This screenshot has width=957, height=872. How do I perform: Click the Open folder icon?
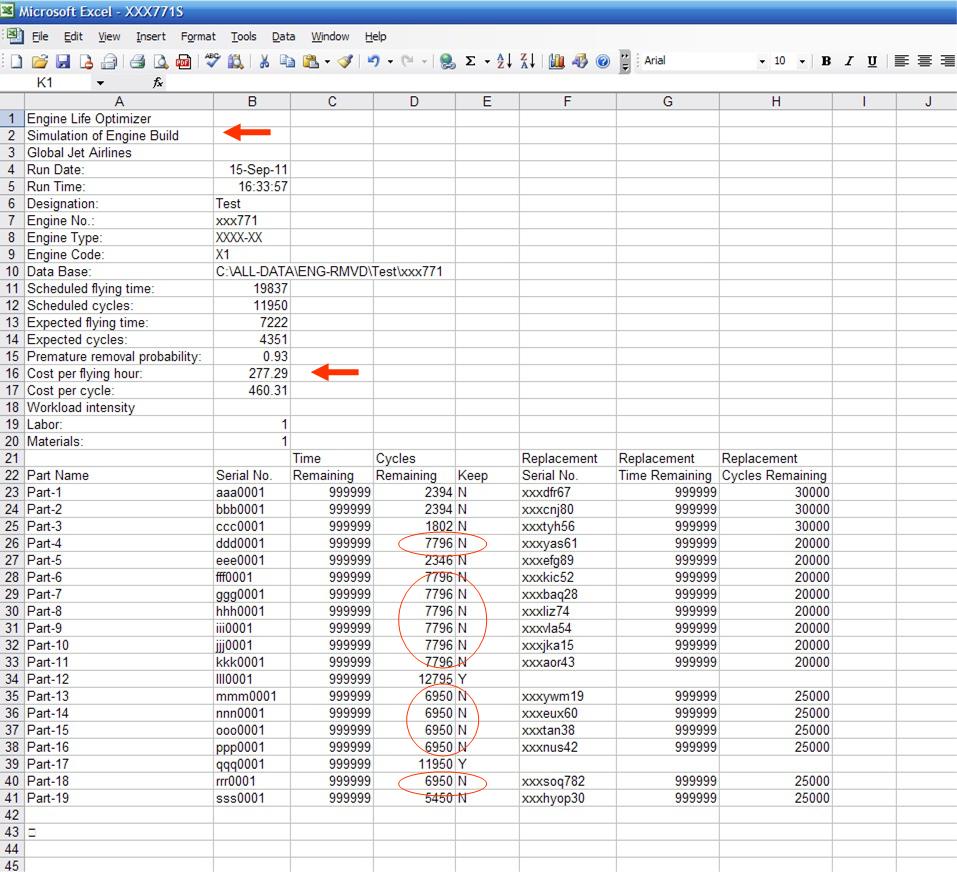click(41, 62)
